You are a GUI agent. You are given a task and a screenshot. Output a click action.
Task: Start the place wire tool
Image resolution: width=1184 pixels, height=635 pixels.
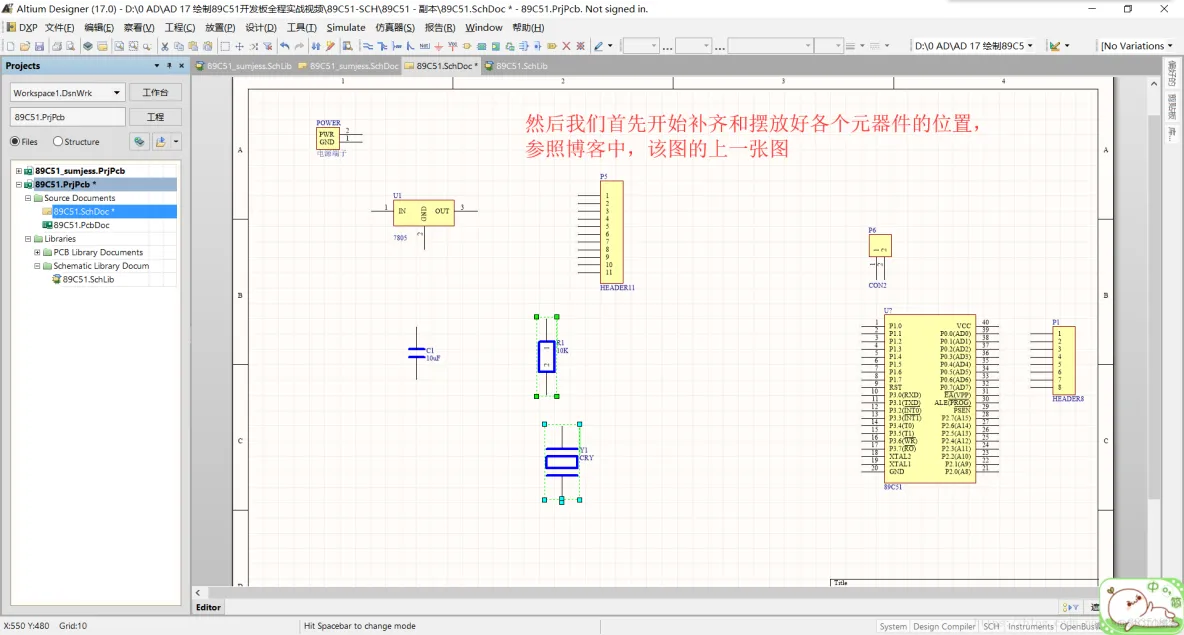pyautogui.click(x=368, y=46)
